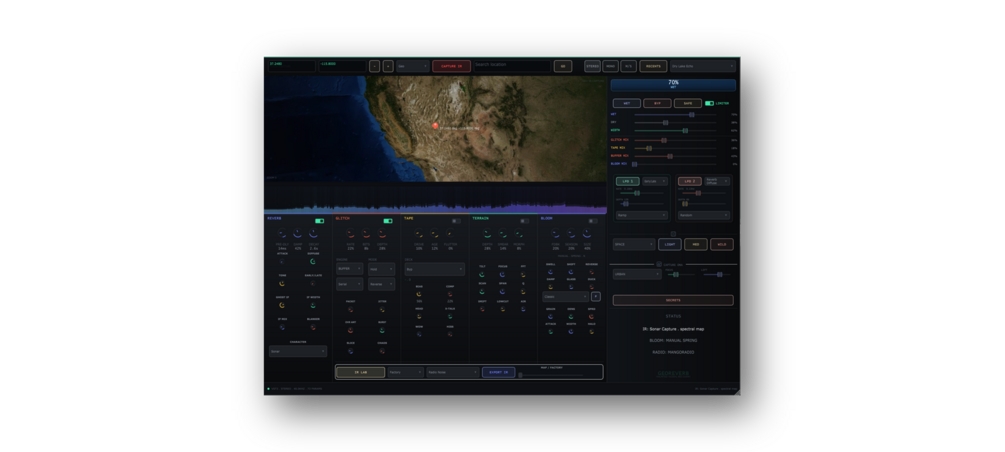Click the GO search button
The width and height of the screenshot is (1005, 452).
pos(563,66)
